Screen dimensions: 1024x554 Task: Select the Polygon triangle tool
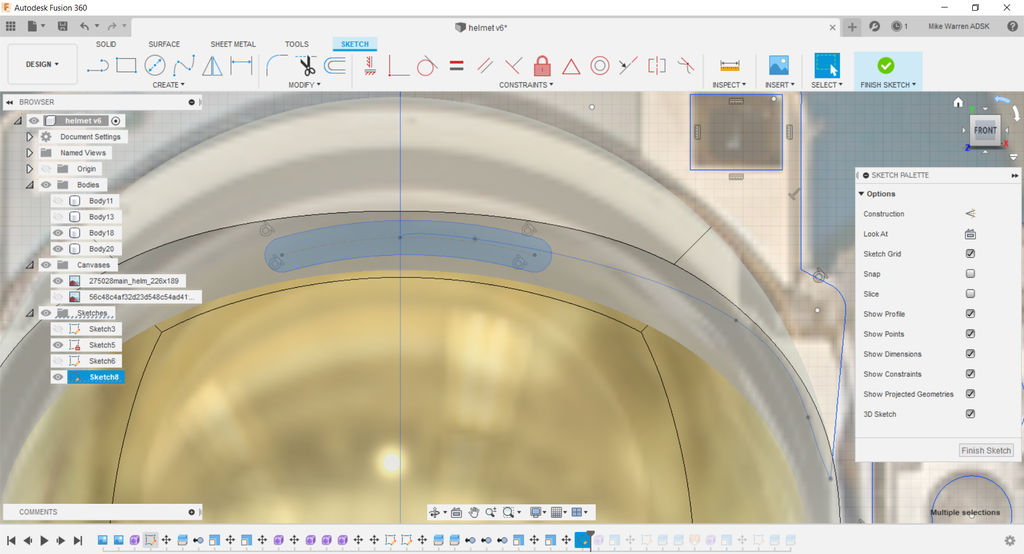212,65
